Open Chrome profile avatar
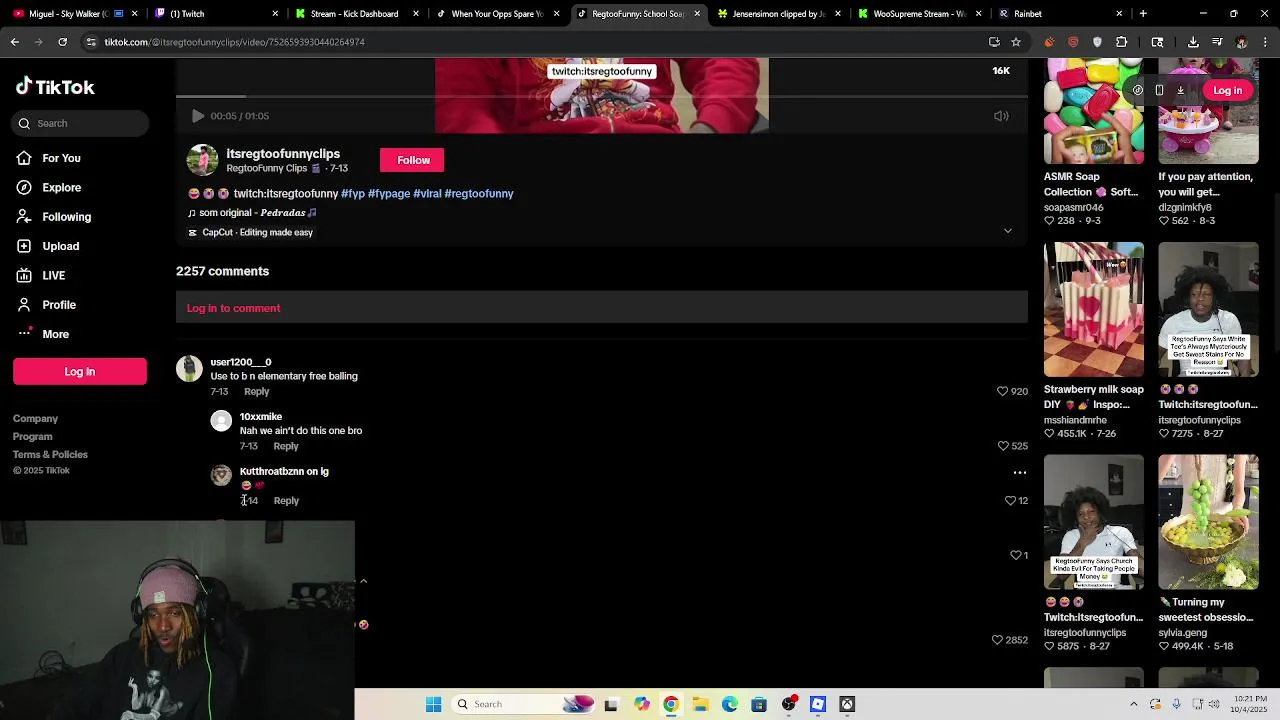Viewport: 1280px width, 720px height. (1241, 42)
